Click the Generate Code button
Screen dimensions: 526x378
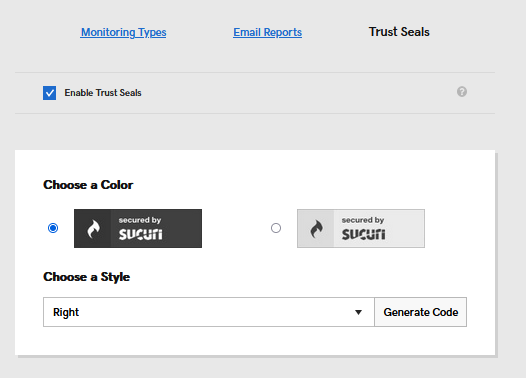(421, 312)
